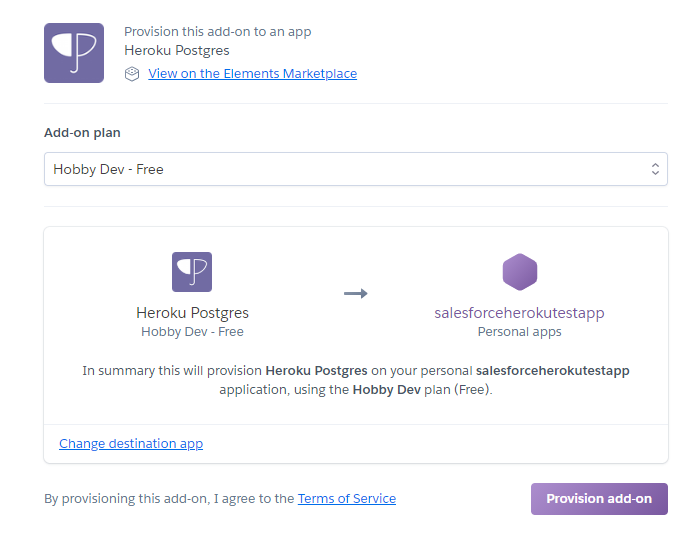Click bold salesforceherokutestapp in the summary sentence
The image size is (692, 540).
[x=552, y=370]
